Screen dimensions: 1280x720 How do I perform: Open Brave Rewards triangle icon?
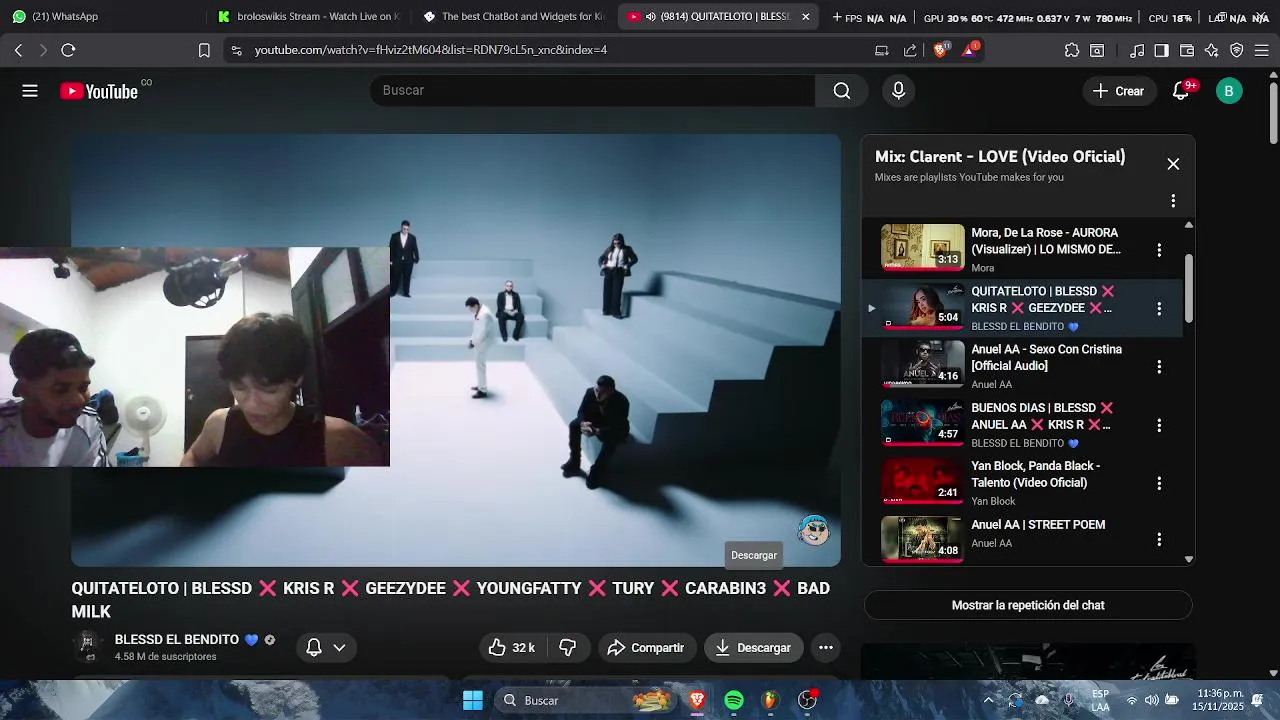click(970, 50)
